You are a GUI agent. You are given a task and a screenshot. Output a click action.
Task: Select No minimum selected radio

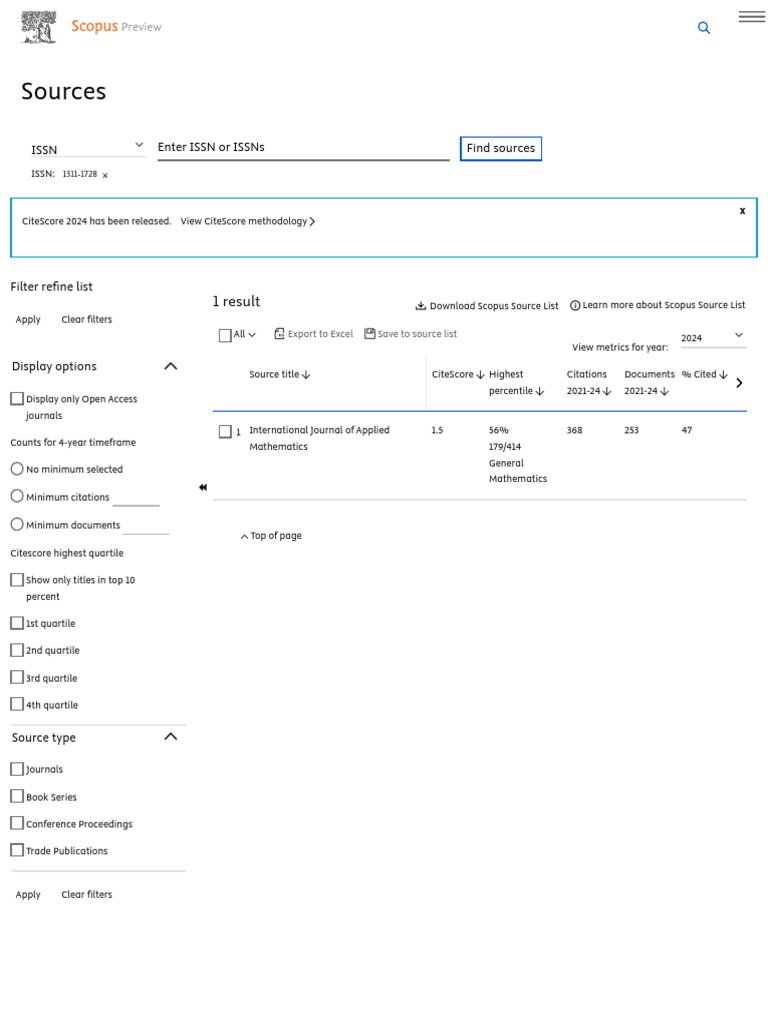click(x=17, y=469)
